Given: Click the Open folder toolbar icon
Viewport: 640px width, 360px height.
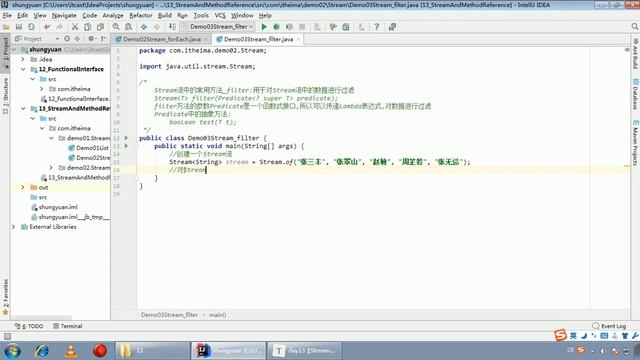Looking at the screenshot, I should [x=6, y=27].
